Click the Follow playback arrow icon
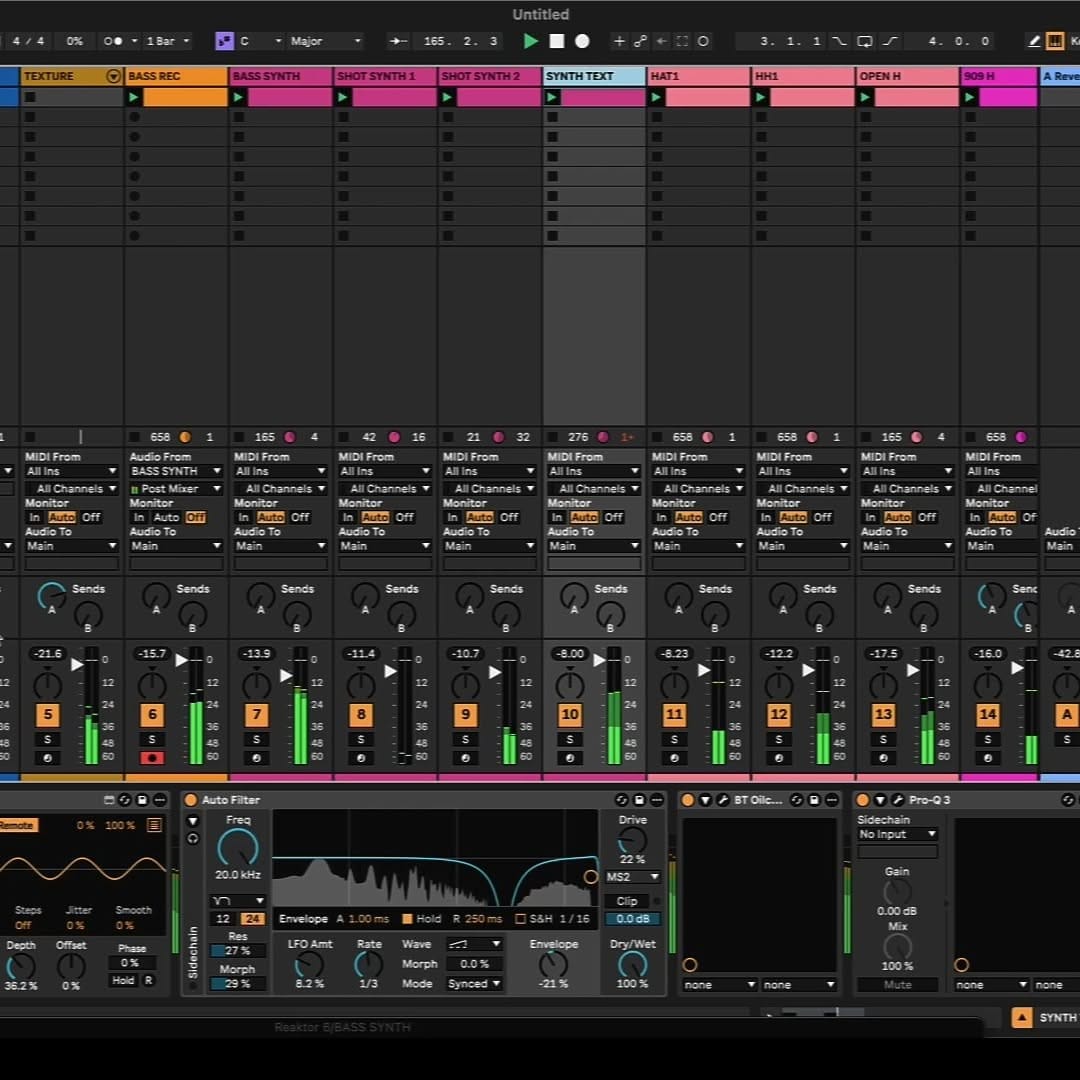Viewport: 1080px width, 1080px height. [397, 41]
